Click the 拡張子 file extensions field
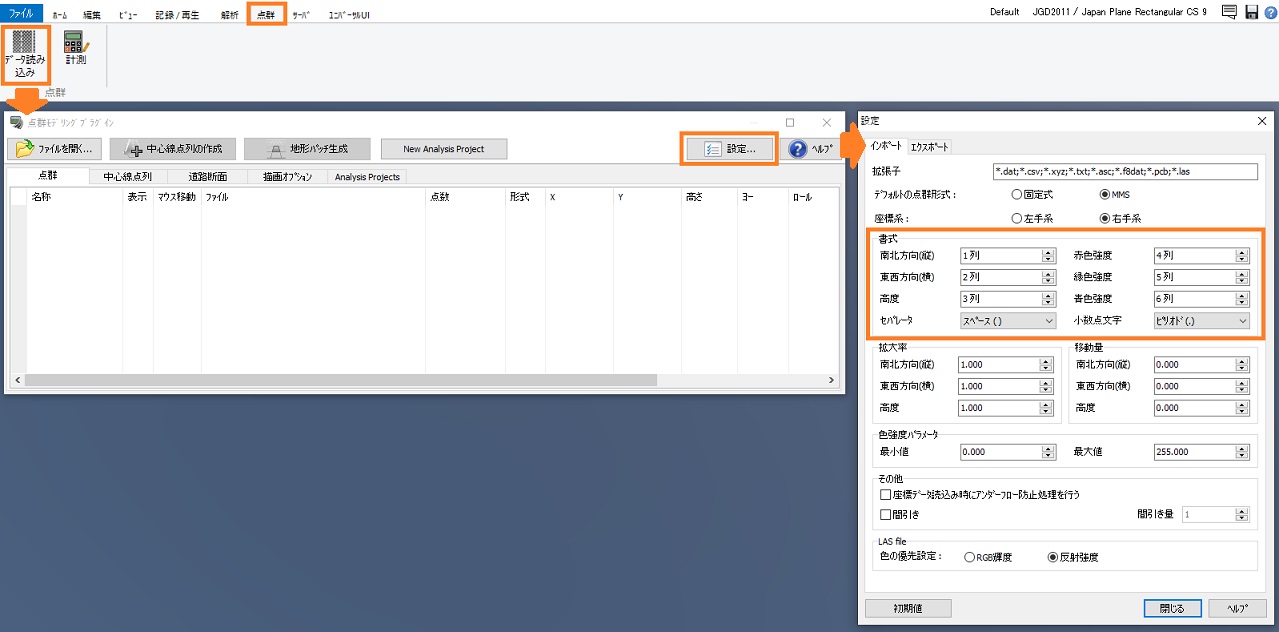 click(1125, 172)
